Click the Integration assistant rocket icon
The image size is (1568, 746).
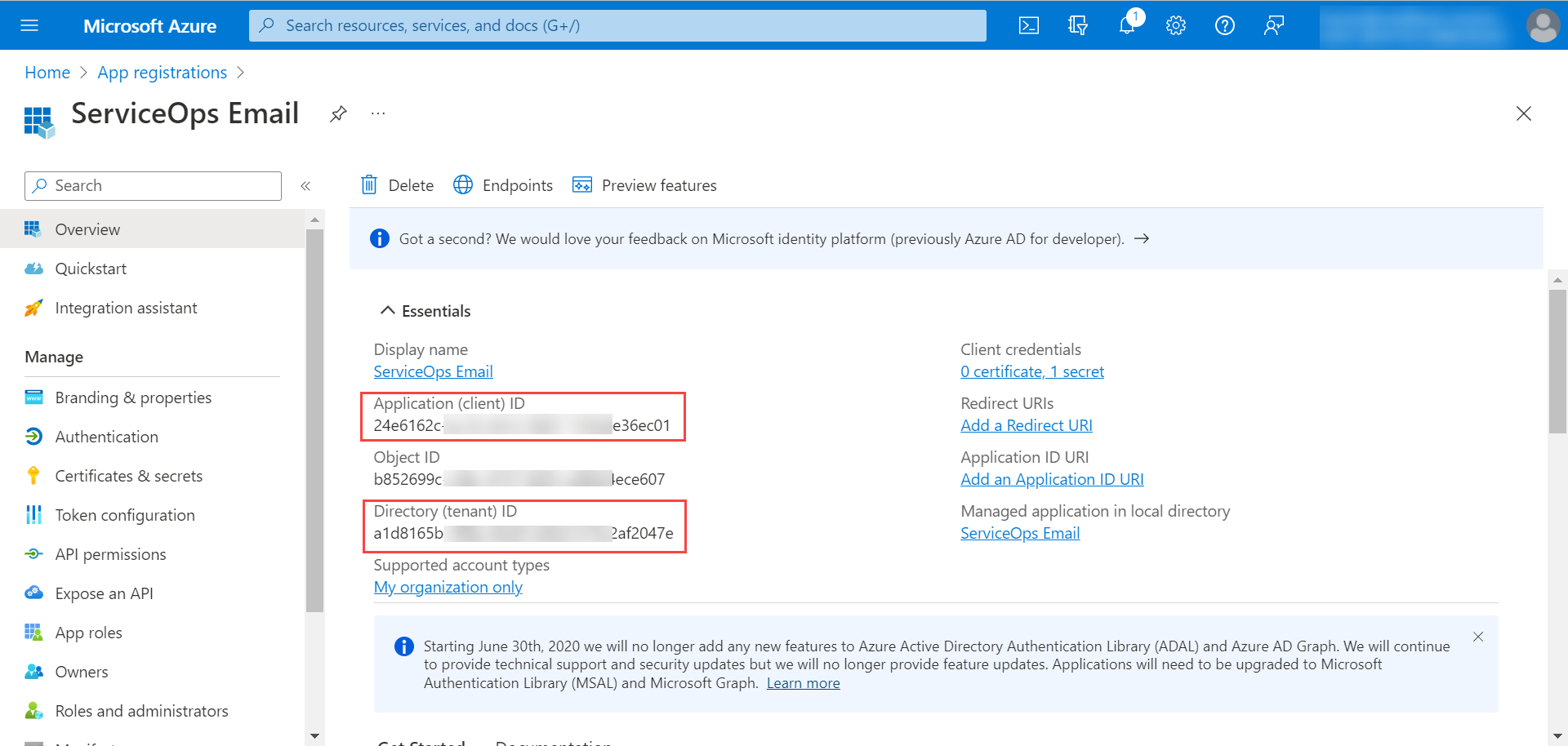[33, 308]
